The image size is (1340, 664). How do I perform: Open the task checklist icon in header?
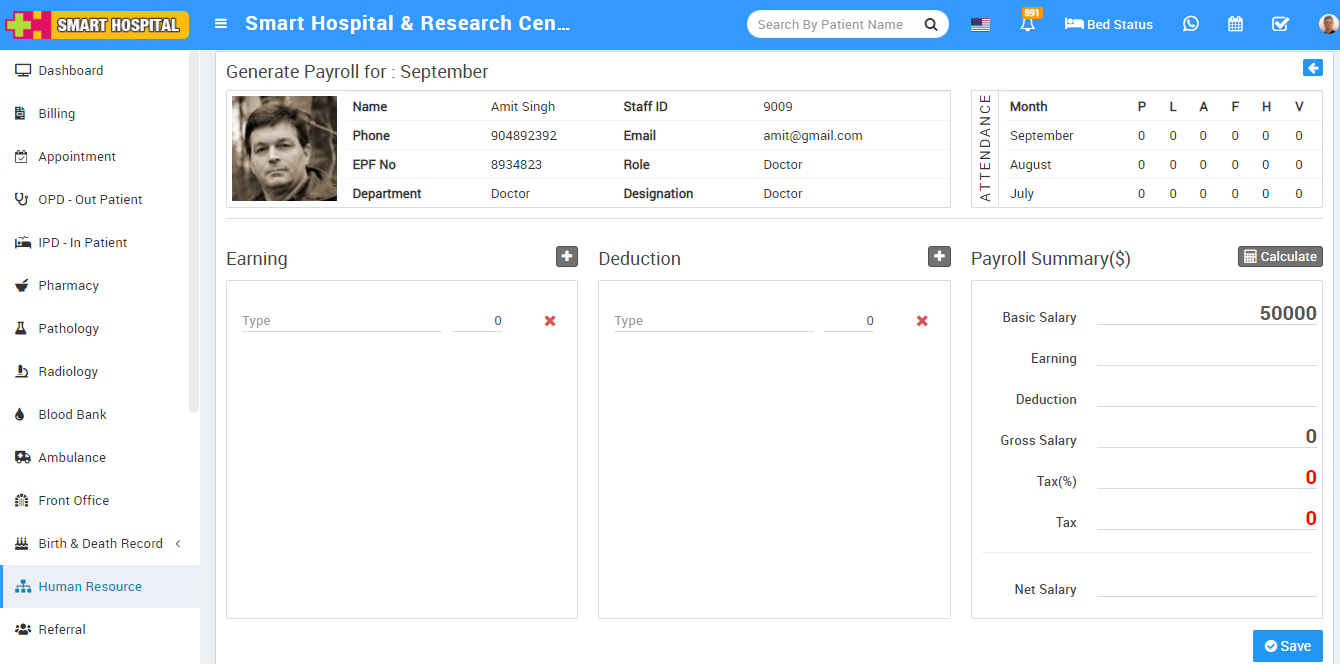pos(1280,24)
